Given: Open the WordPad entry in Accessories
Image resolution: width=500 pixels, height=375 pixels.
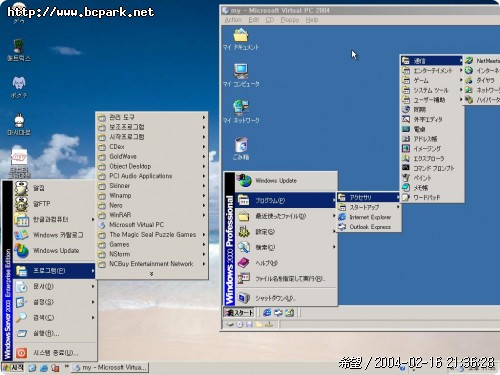Looking at the screenshot, I should (x=432, y=197).
